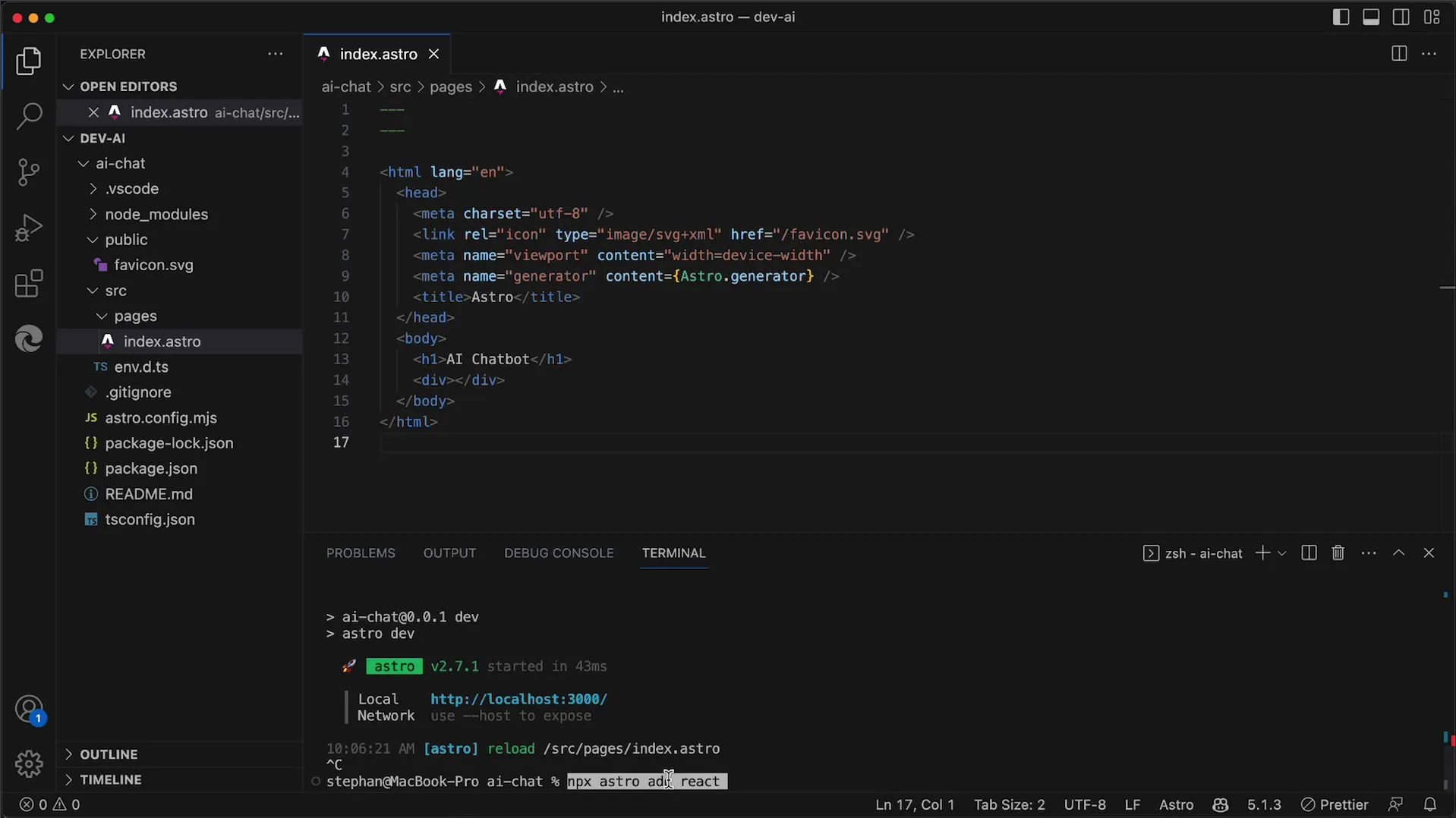Customize the editor layout
The width and height of the screenshot is (1456, 818).
1432,17
